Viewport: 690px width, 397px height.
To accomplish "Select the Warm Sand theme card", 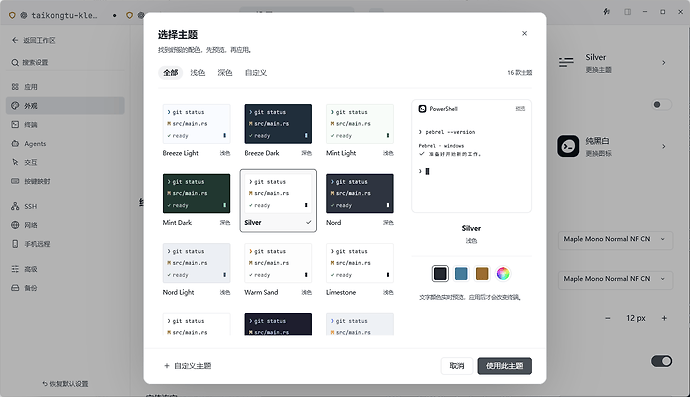I will pyautogui.click(x=278, y=270).
